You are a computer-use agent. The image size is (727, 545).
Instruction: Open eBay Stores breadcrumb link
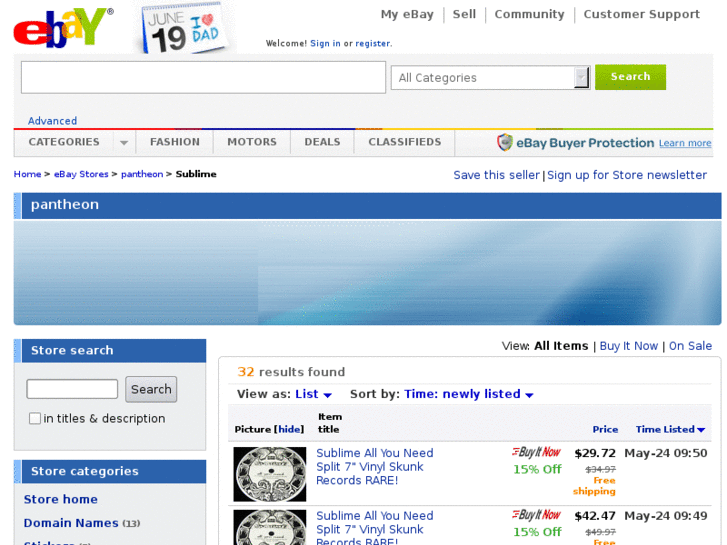tap(81, 174)
